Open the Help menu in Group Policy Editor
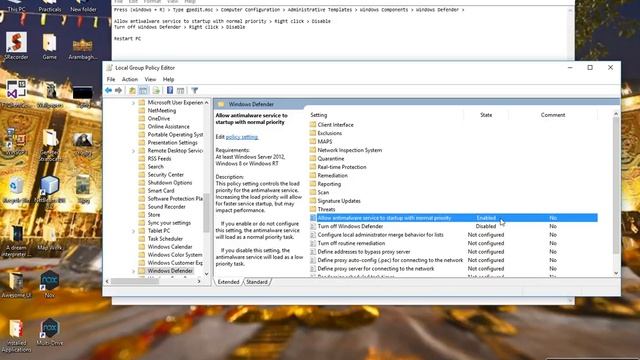 coord(169,79)
